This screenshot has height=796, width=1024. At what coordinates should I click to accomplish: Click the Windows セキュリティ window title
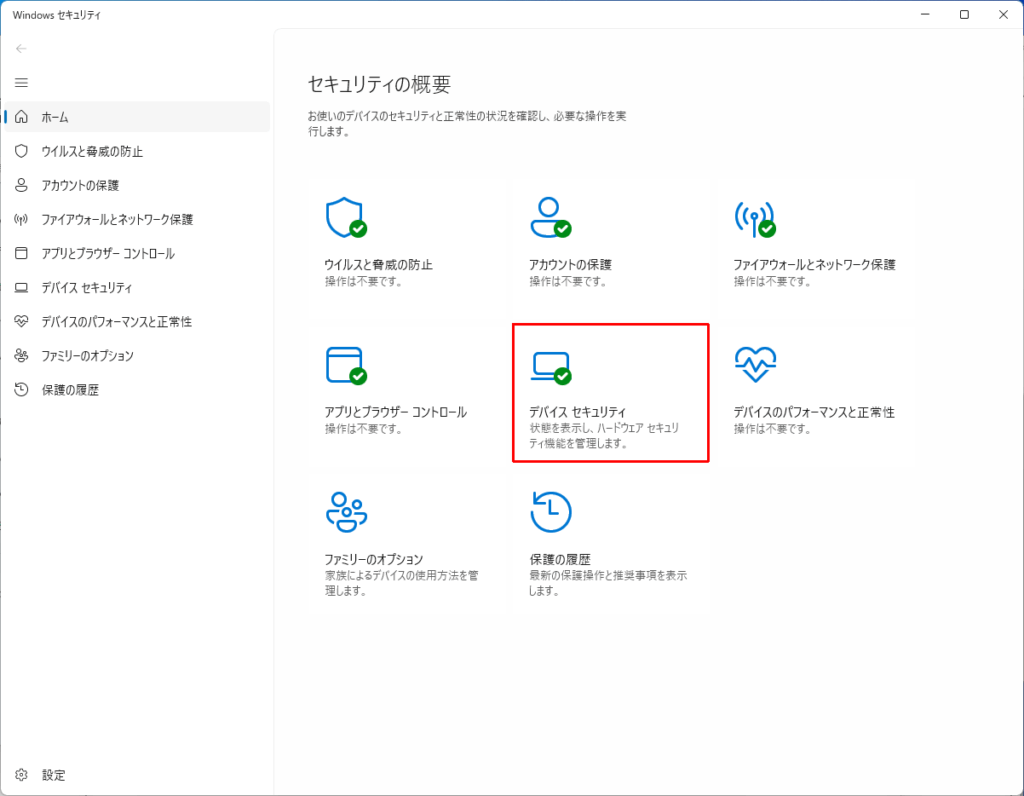tap(57, 15)
